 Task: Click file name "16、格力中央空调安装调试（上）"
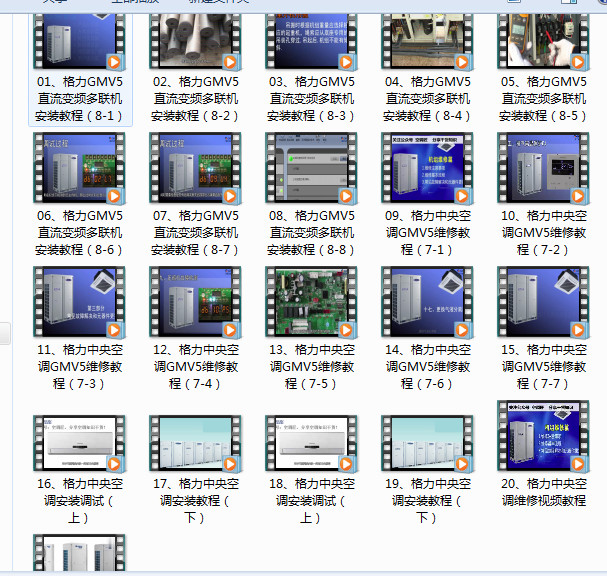point(79,501)
